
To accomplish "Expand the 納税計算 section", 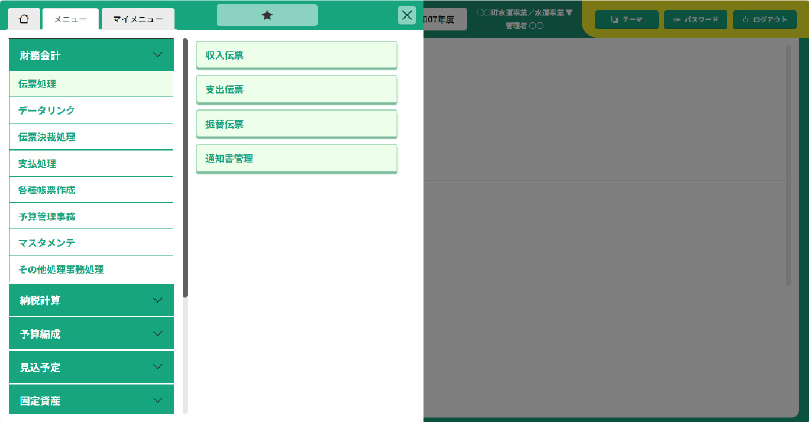I will pyautogui.click(x=91, y=300).
